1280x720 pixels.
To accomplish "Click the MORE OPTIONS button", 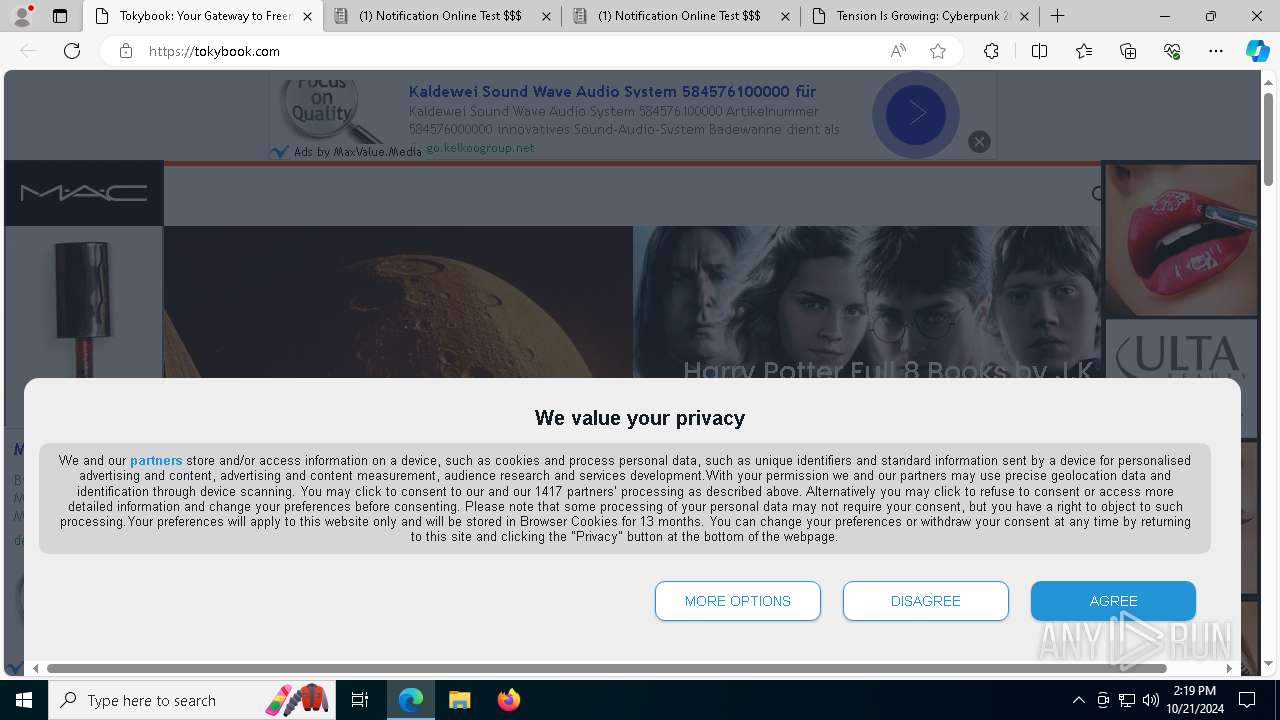I will tap(738, 601).
